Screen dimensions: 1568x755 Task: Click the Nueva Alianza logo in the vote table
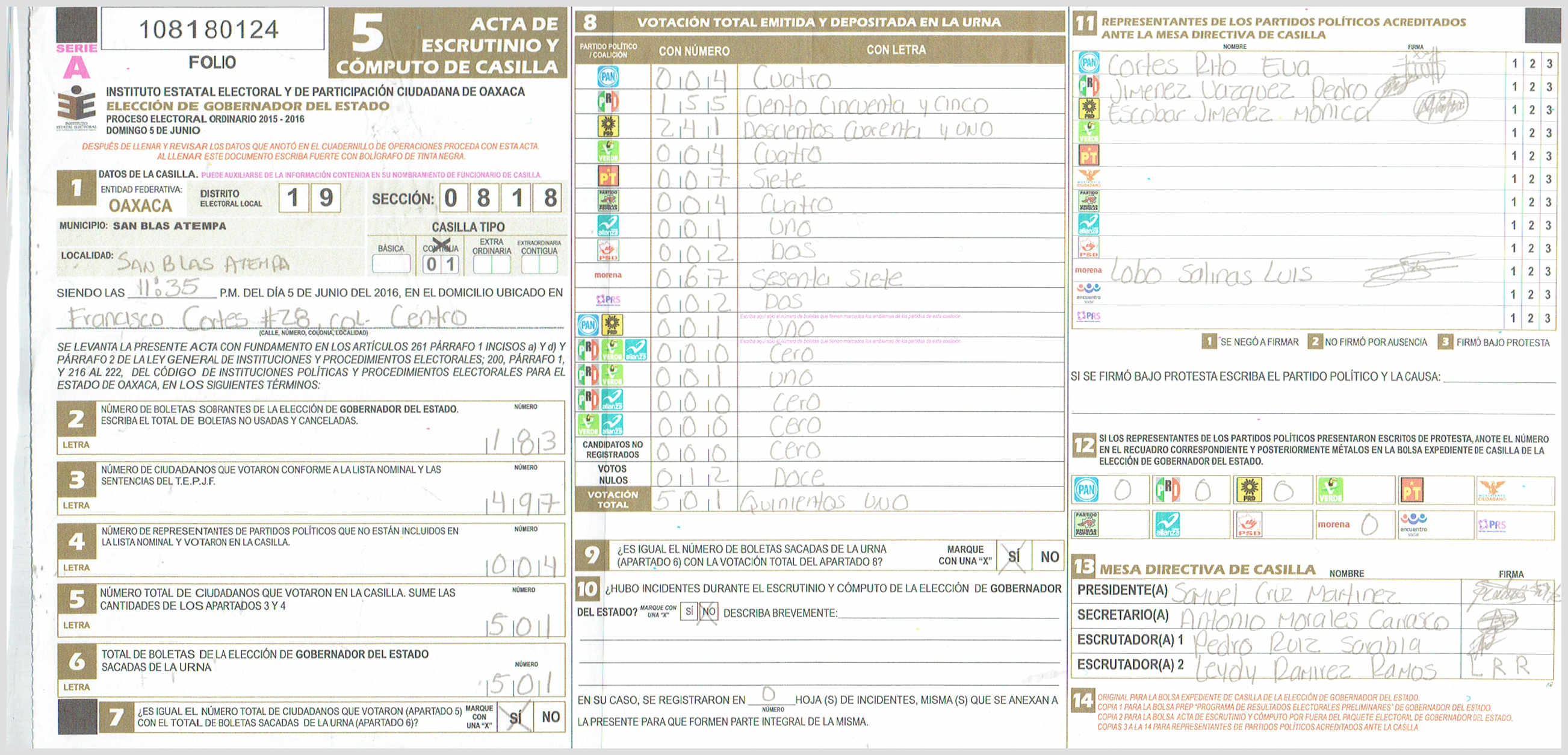(607, 226)
